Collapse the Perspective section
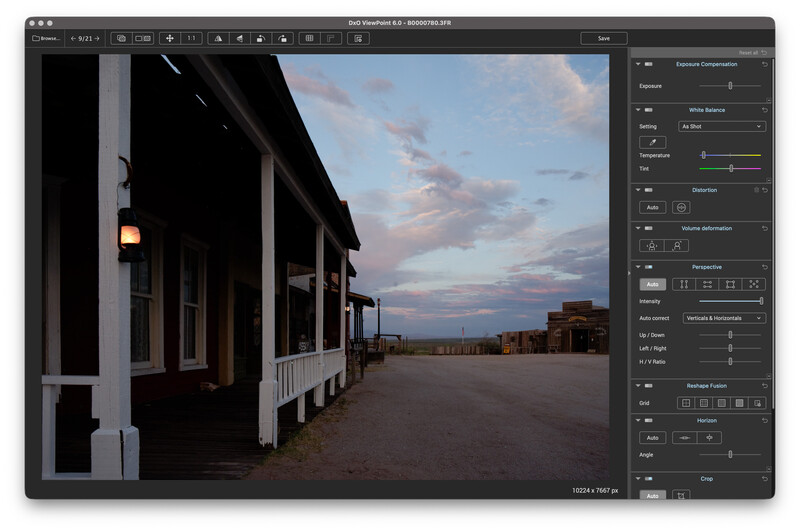The image size is (800, 532). tap(638, 267)
